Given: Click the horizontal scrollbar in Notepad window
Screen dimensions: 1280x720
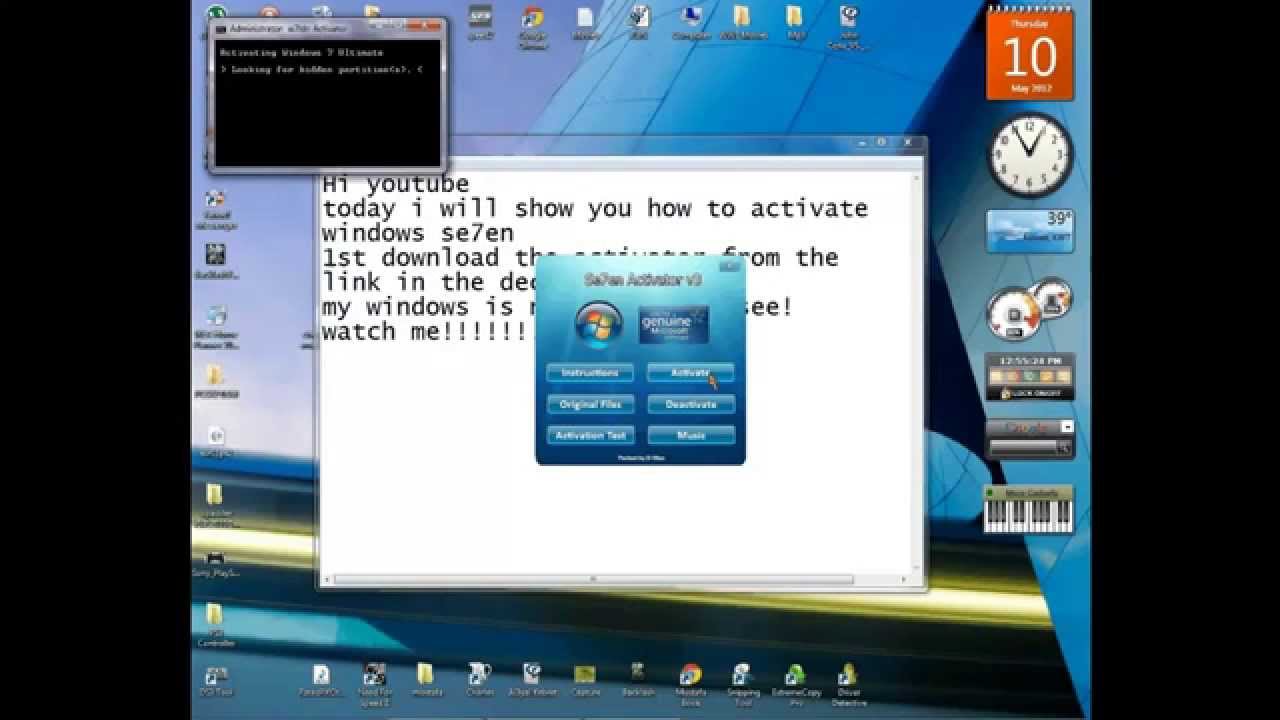Looking at the screenshot, I should (593, 579).
